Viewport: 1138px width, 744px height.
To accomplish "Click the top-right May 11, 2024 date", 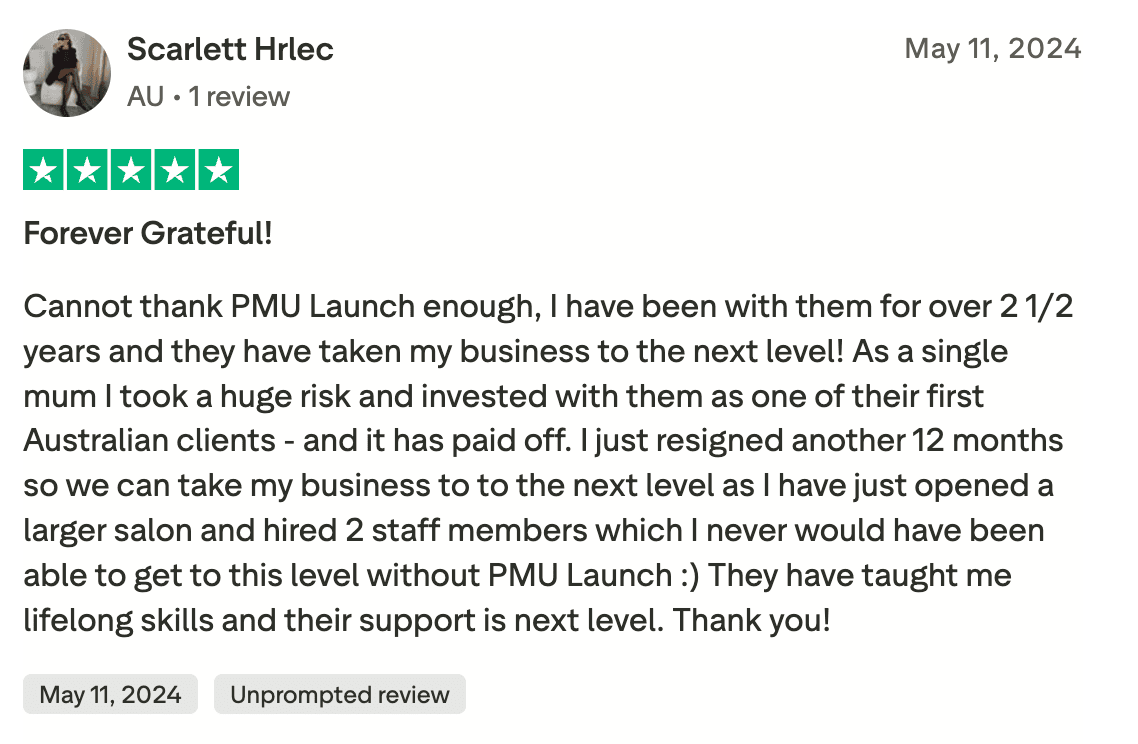I will click(992, 48).
